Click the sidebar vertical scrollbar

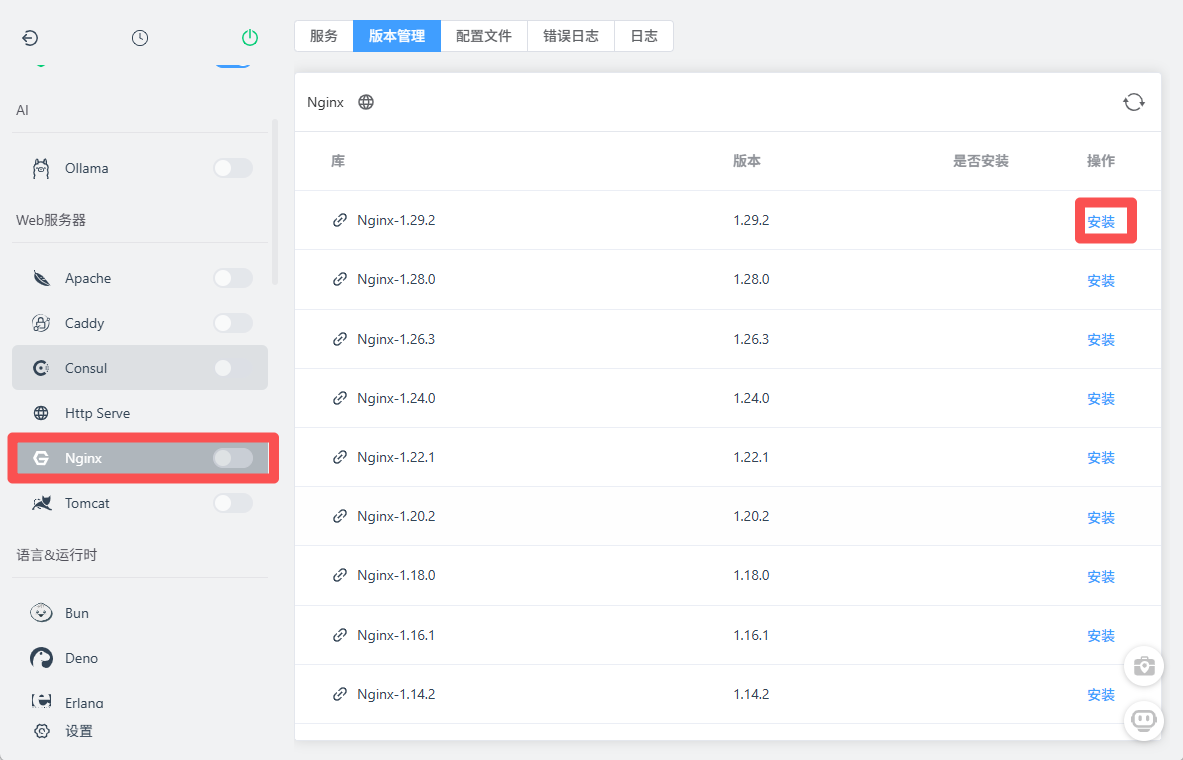click(x=275, y=202)
